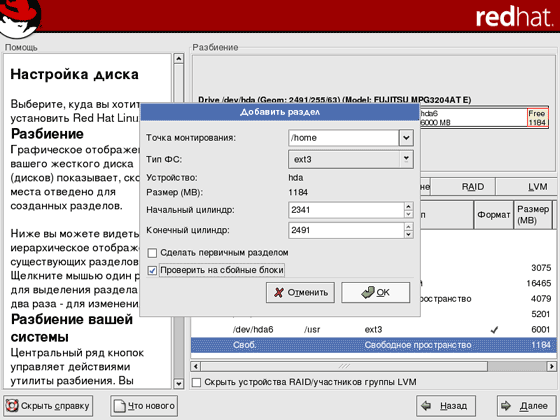
Task: Open the mount point dropdown arrow
Action: click(406, 138)
